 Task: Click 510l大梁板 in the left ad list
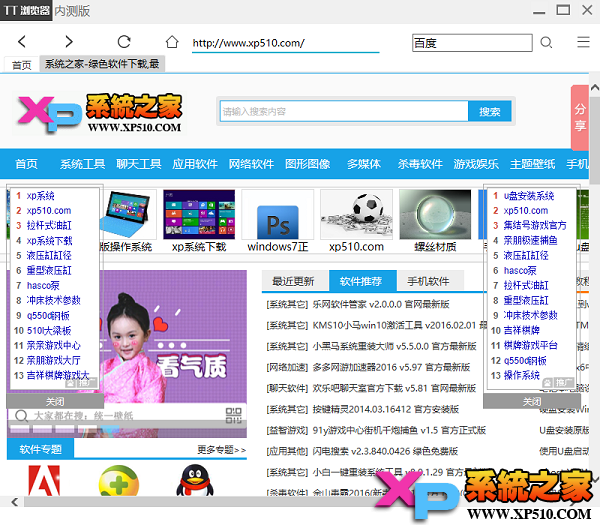49,331
